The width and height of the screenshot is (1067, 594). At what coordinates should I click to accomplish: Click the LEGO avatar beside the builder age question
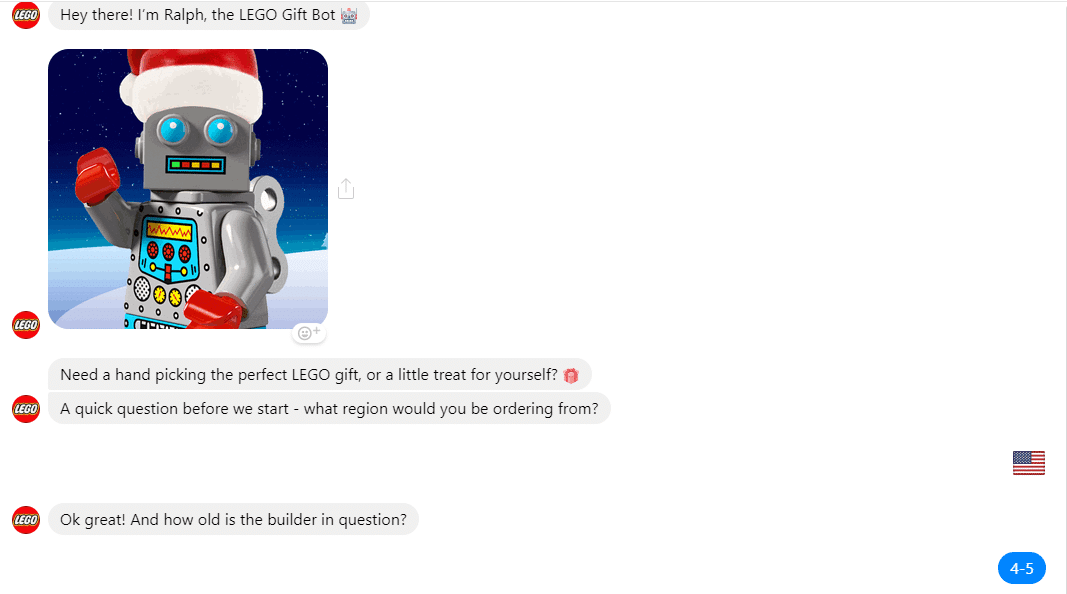tap(26, 520)
